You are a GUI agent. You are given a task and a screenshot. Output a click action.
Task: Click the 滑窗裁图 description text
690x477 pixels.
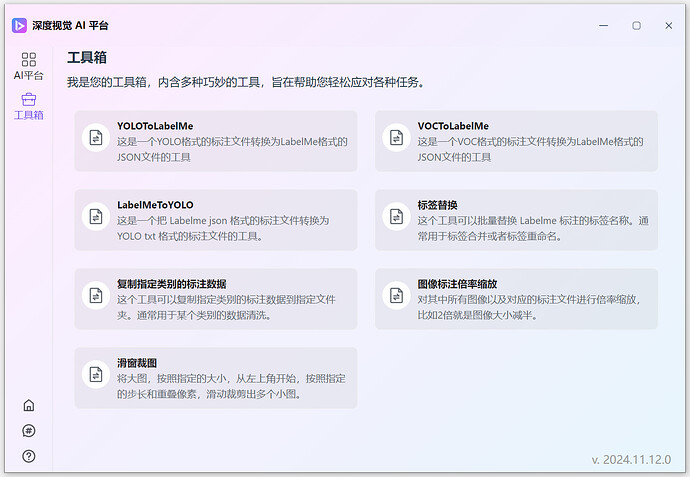click(231, 386)
